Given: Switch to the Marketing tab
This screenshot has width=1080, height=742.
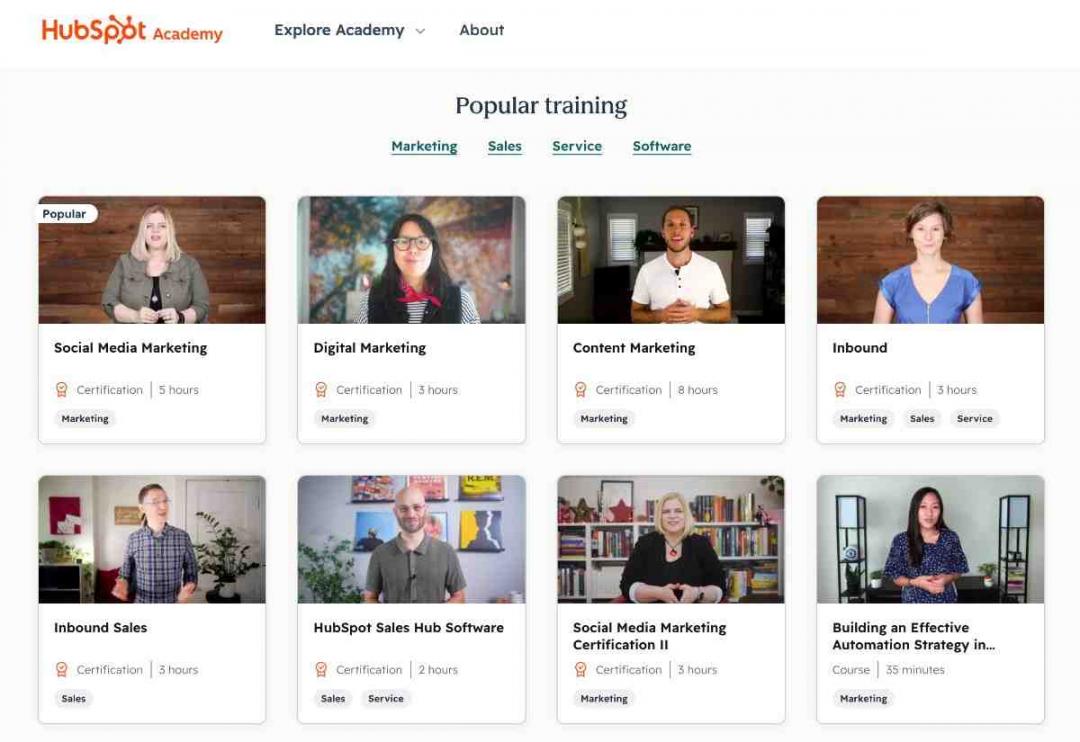Looking at the screenshot, I should point(424,146).
